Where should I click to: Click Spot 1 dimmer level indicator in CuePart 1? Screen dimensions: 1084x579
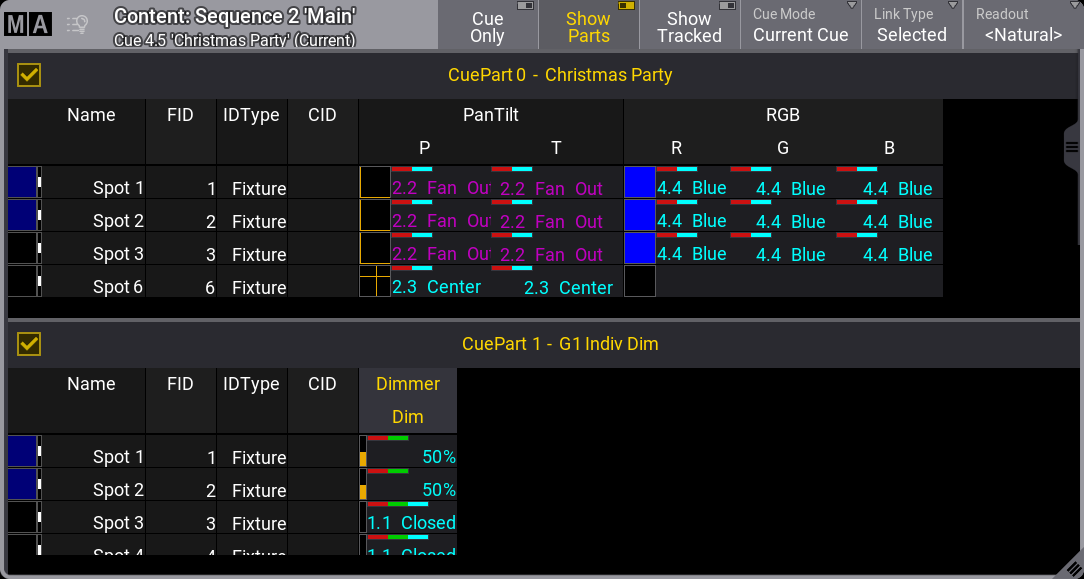pos(363,452)
